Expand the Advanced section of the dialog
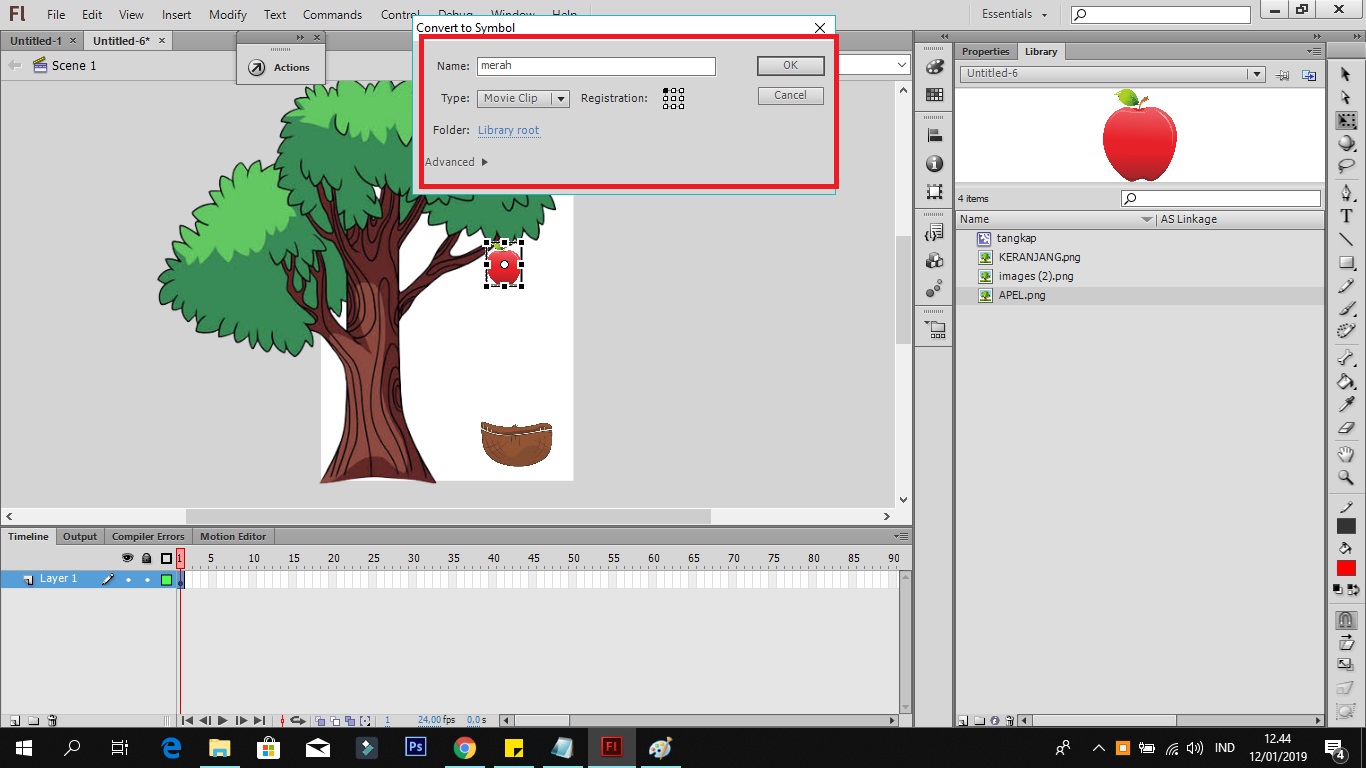 (x=456, y=161)
